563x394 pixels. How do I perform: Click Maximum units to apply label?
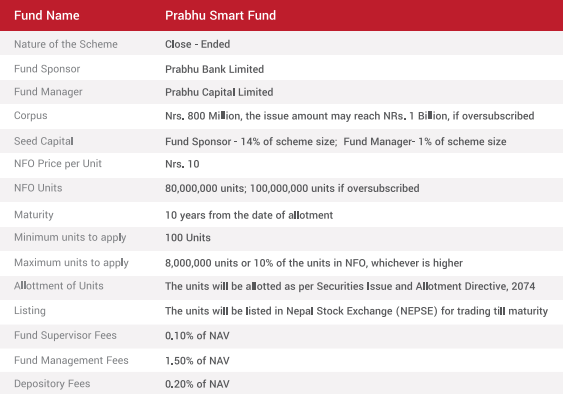[71, 263]
